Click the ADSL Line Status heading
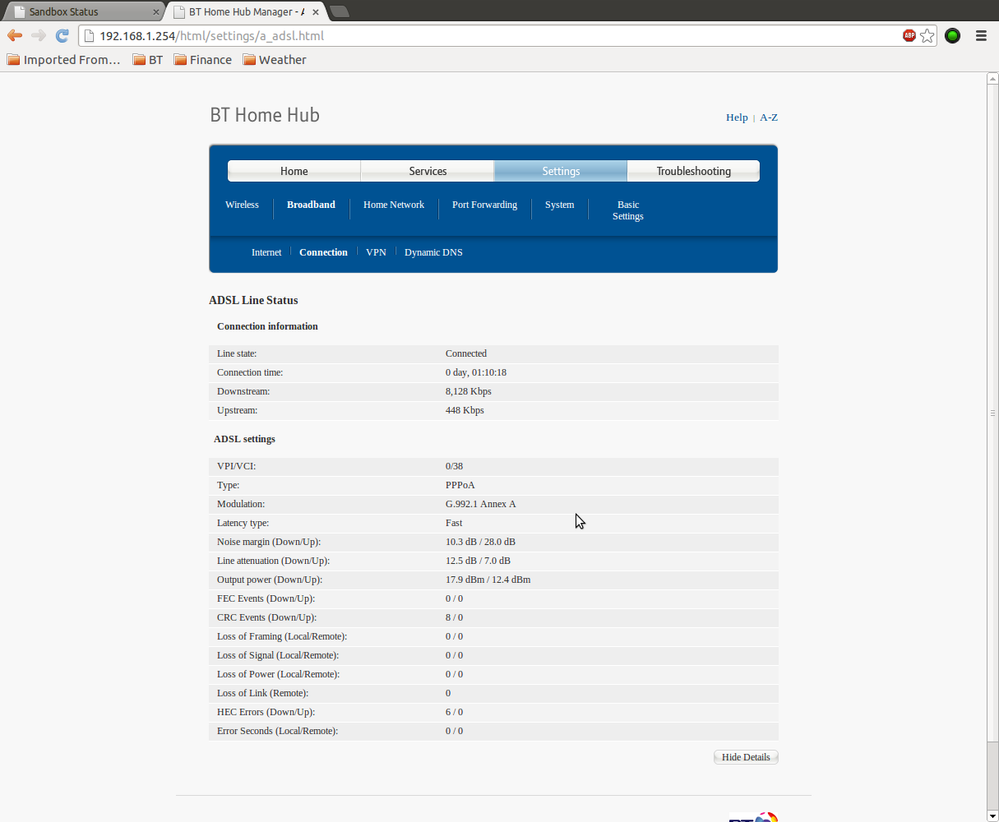999x822 pixels. (254, 300)
